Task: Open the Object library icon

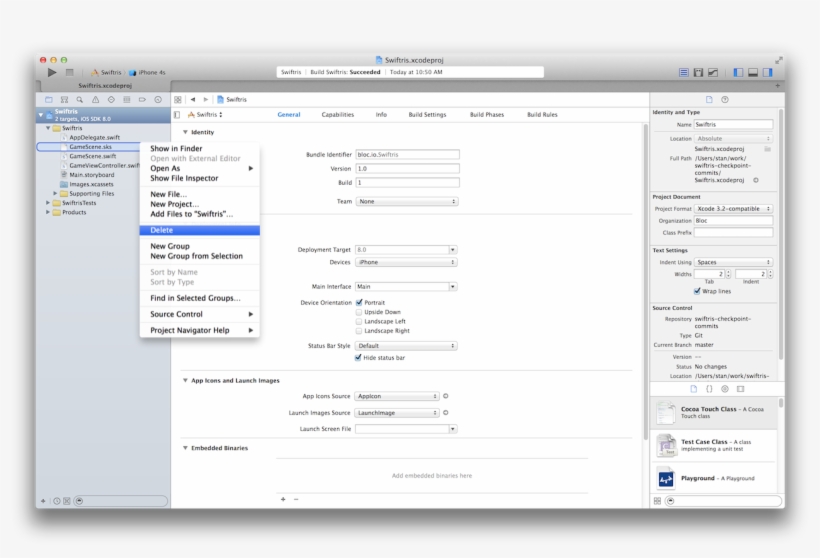Action: click(725, 389)
